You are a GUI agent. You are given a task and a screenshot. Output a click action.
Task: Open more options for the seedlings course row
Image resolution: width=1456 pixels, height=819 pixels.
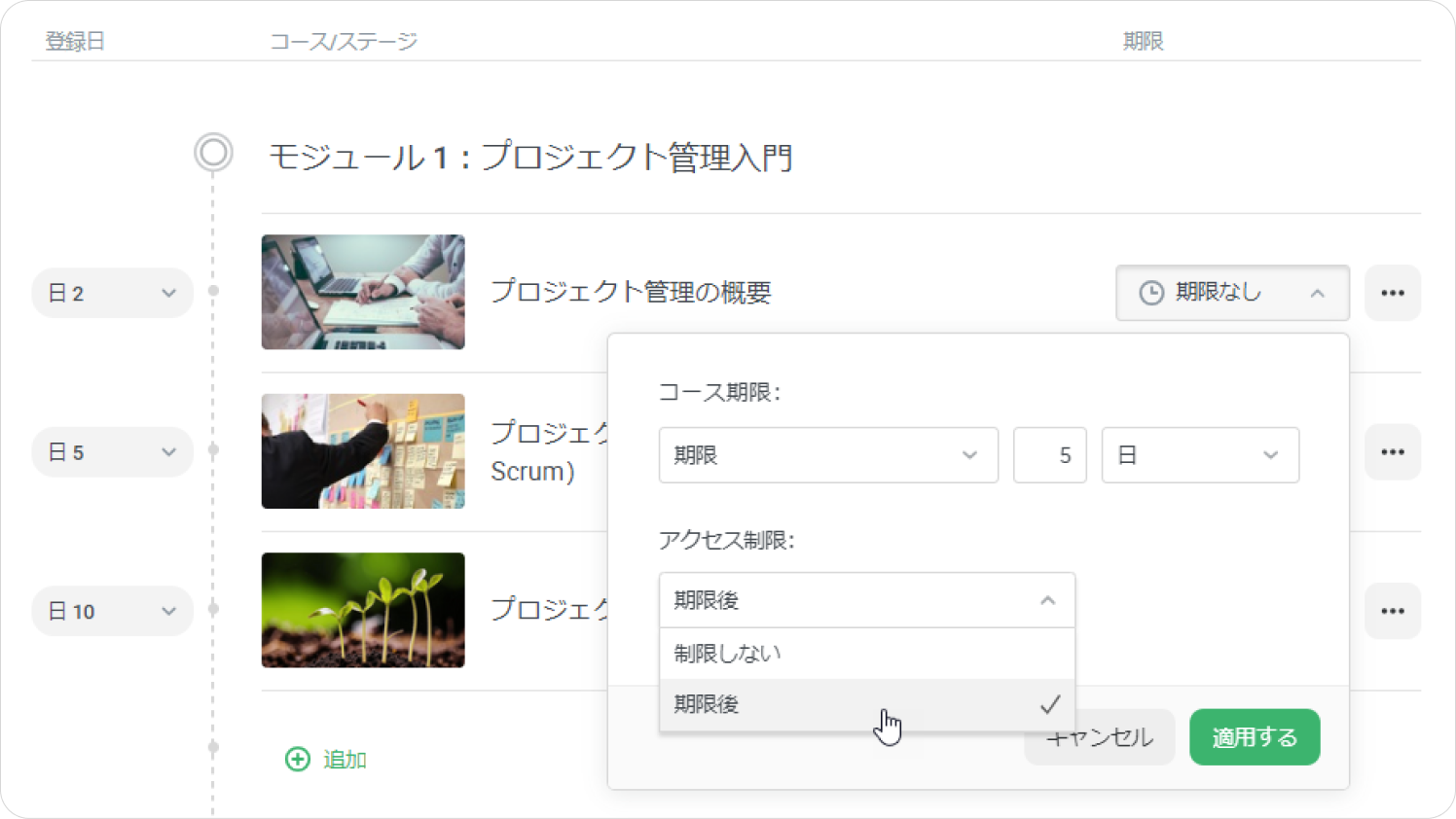[1392, 611]
